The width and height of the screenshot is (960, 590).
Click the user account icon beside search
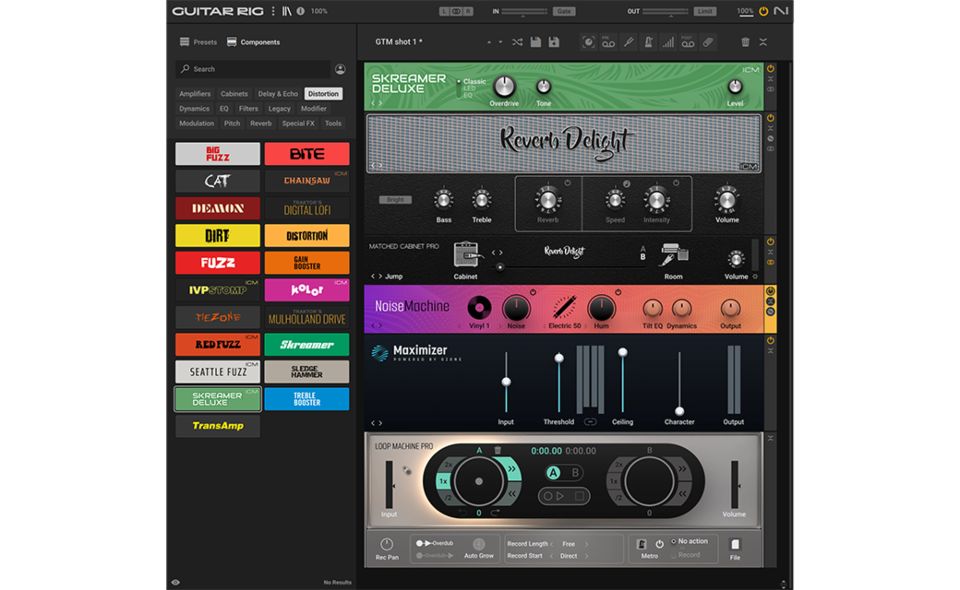[x=340, y=69]
